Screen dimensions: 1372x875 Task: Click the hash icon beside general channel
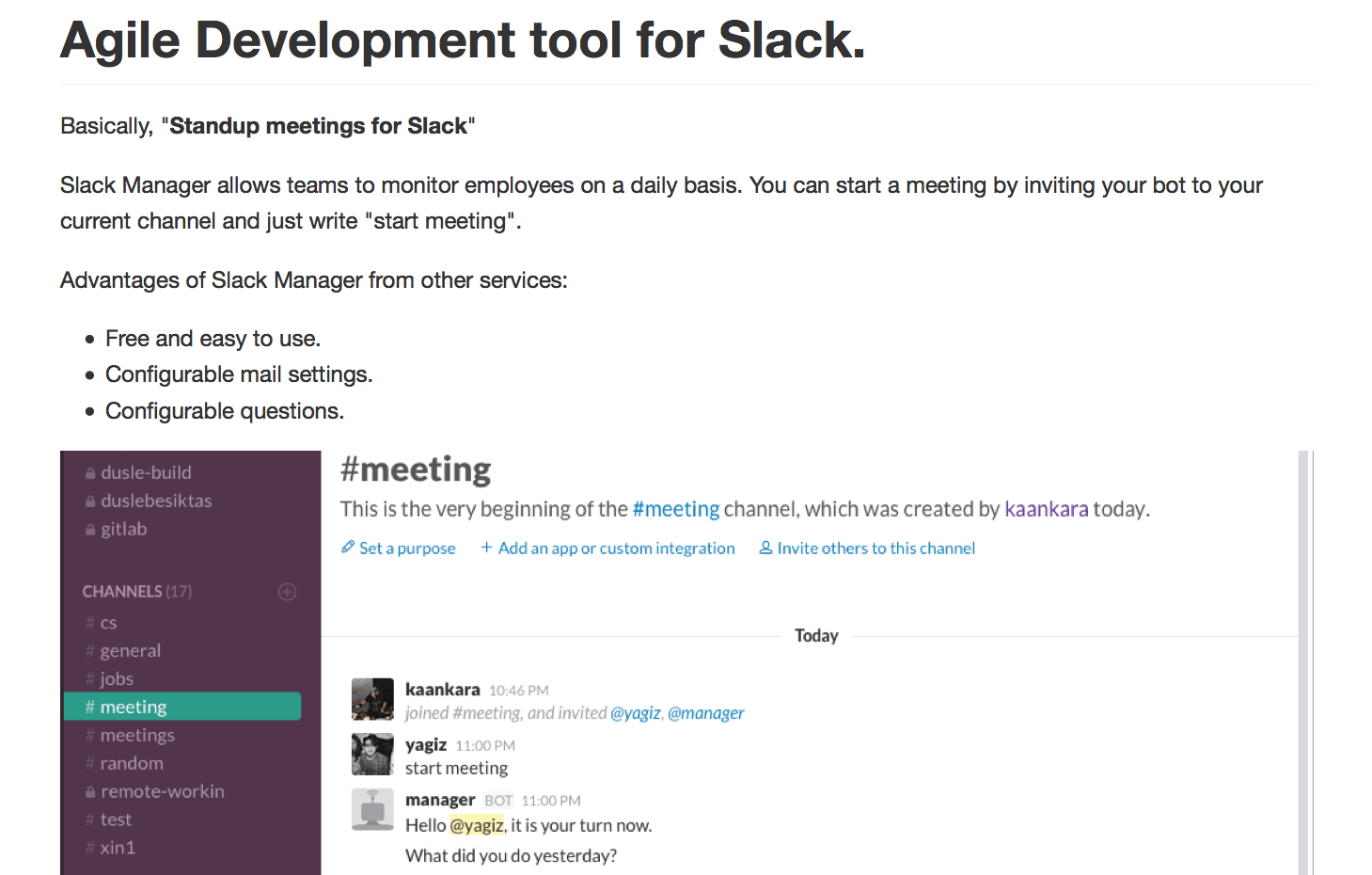(x=89, y=650)
